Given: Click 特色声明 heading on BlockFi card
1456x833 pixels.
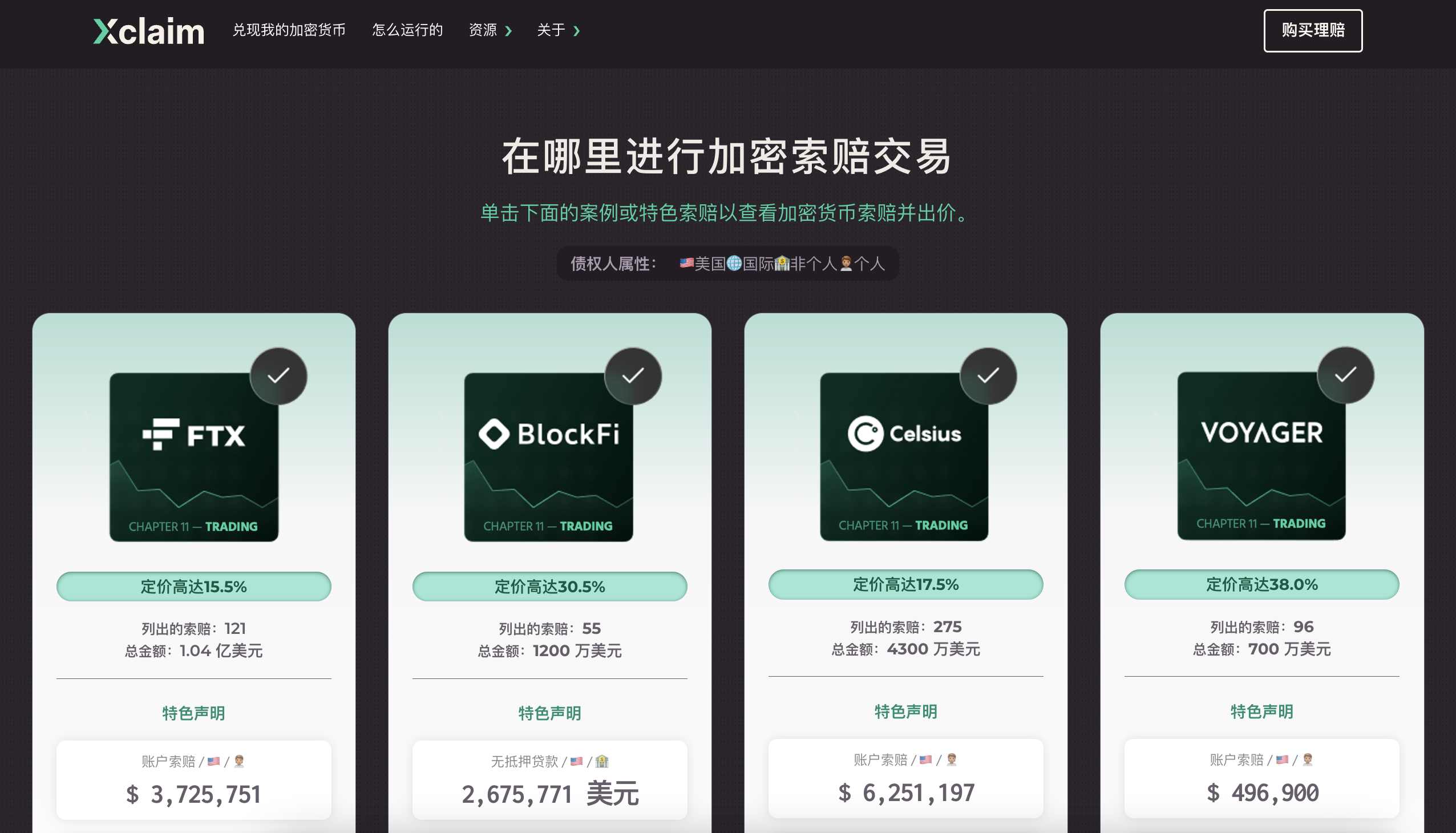Looking at the screenshot, I should [550, 713].
